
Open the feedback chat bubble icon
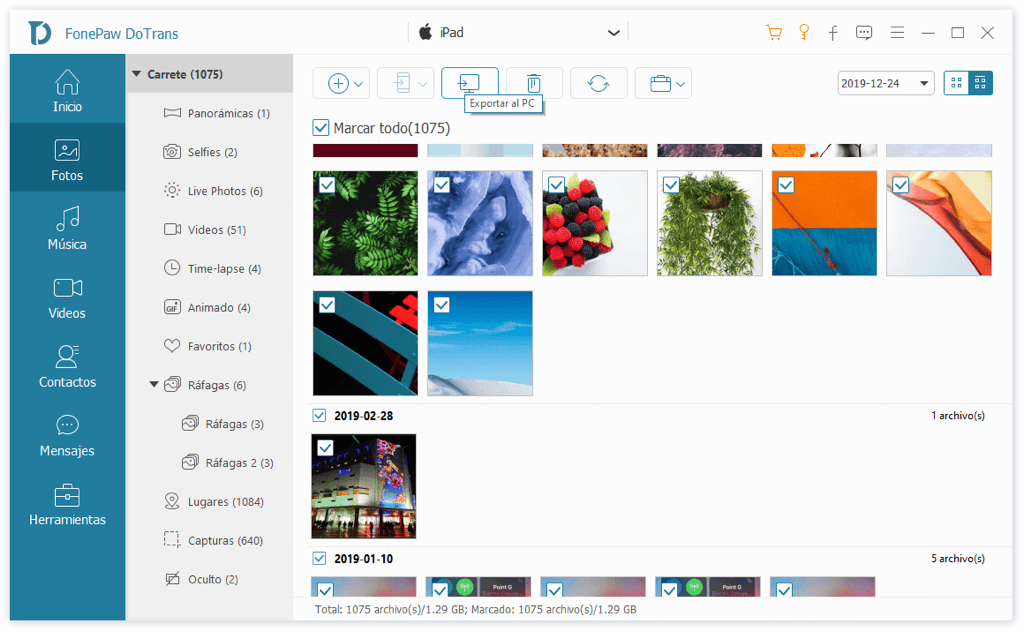coord(864,33)
